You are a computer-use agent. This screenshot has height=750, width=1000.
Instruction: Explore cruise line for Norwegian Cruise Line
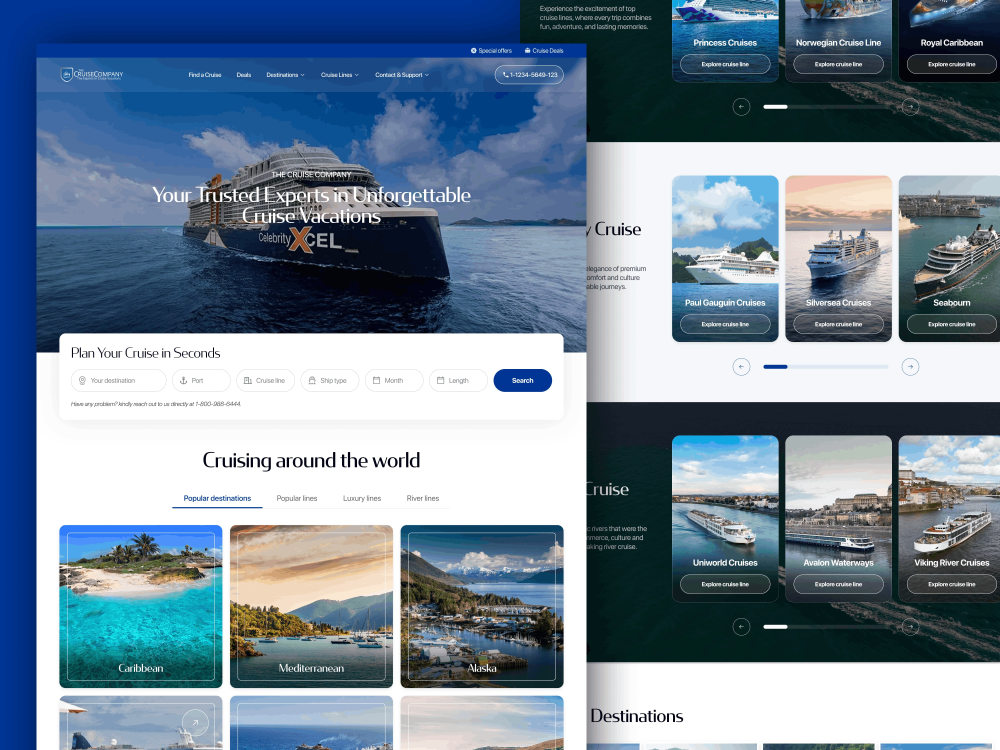[x=838, y=64]
